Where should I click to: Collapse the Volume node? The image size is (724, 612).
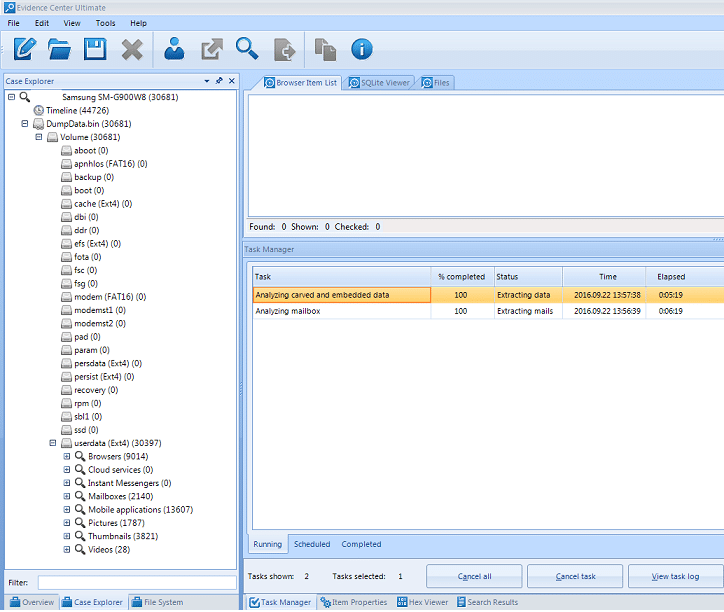coord(39,137)
